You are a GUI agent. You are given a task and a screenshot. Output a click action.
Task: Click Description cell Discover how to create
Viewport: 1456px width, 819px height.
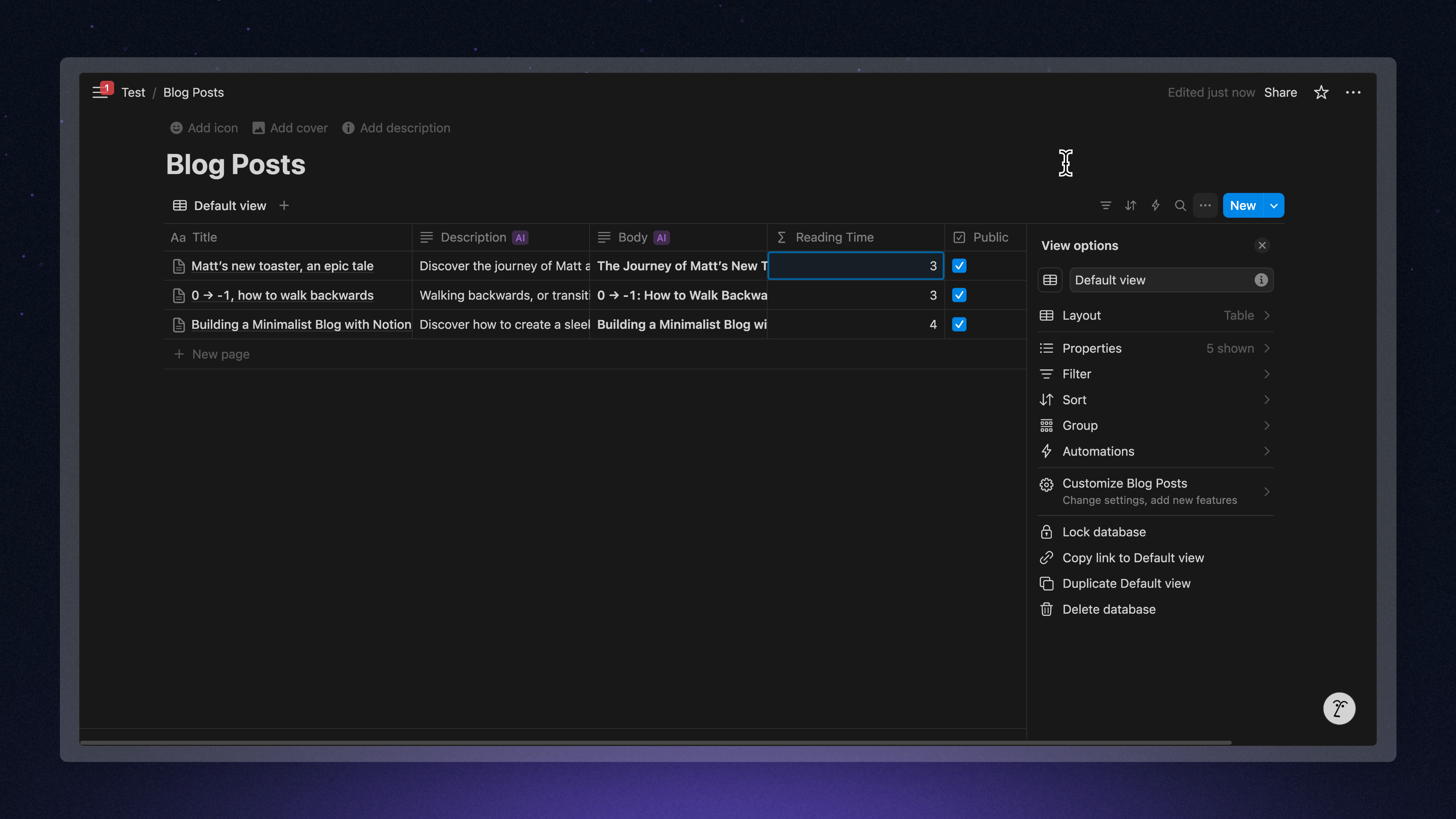point(501,325)
